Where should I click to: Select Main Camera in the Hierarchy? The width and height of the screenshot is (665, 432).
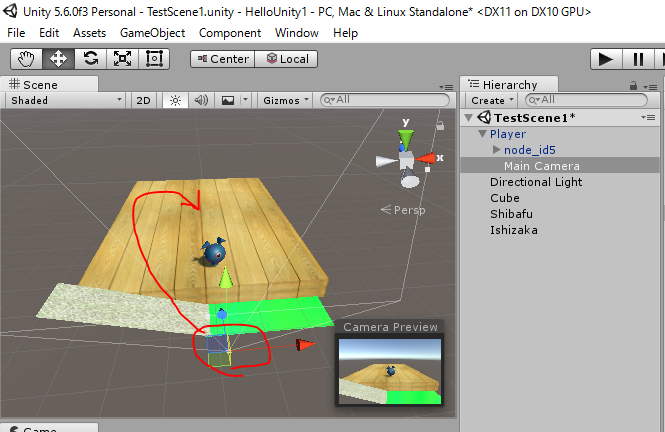point(542,166)
